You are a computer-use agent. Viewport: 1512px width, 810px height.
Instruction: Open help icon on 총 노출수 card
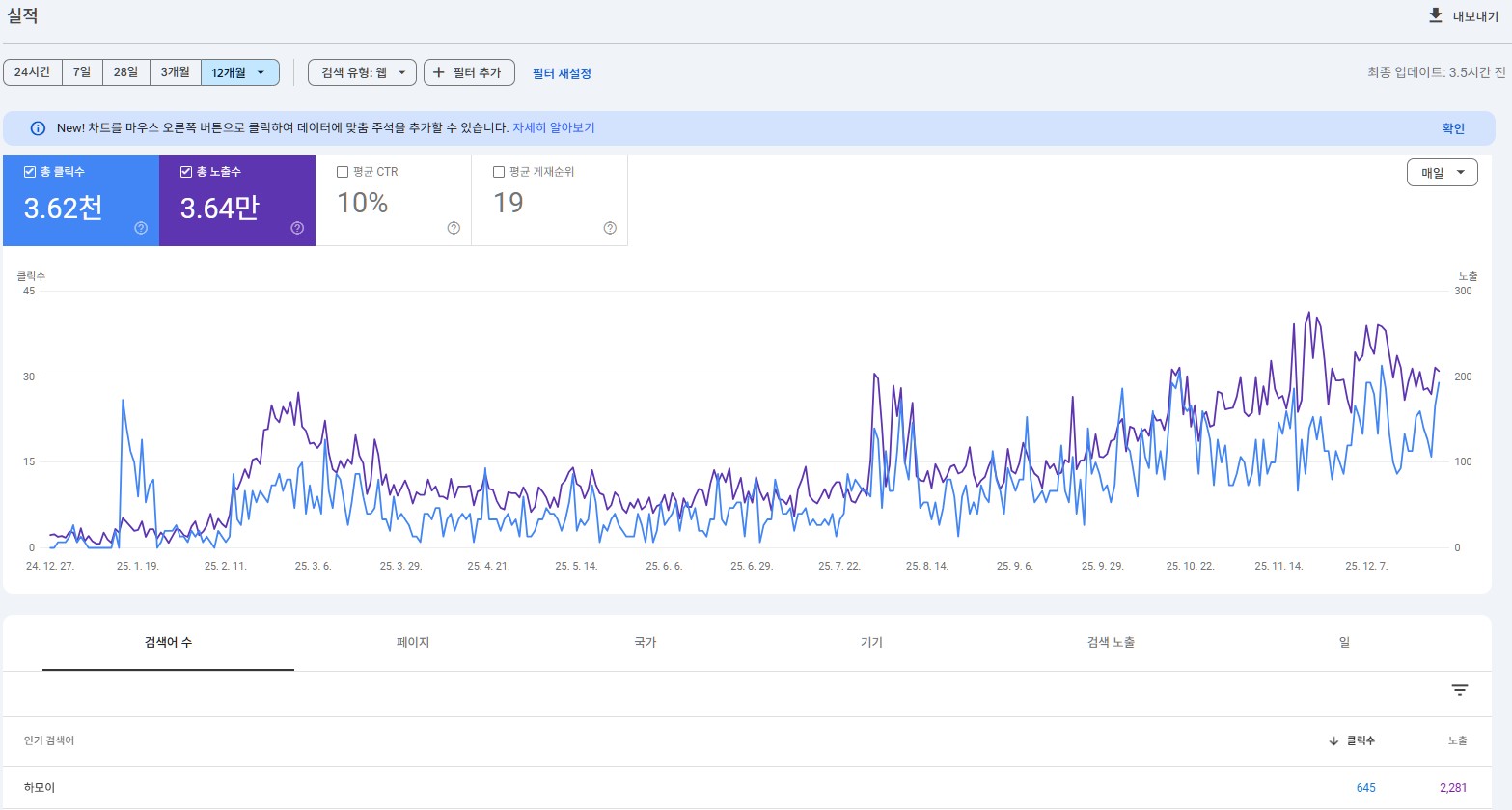[297, 228]
